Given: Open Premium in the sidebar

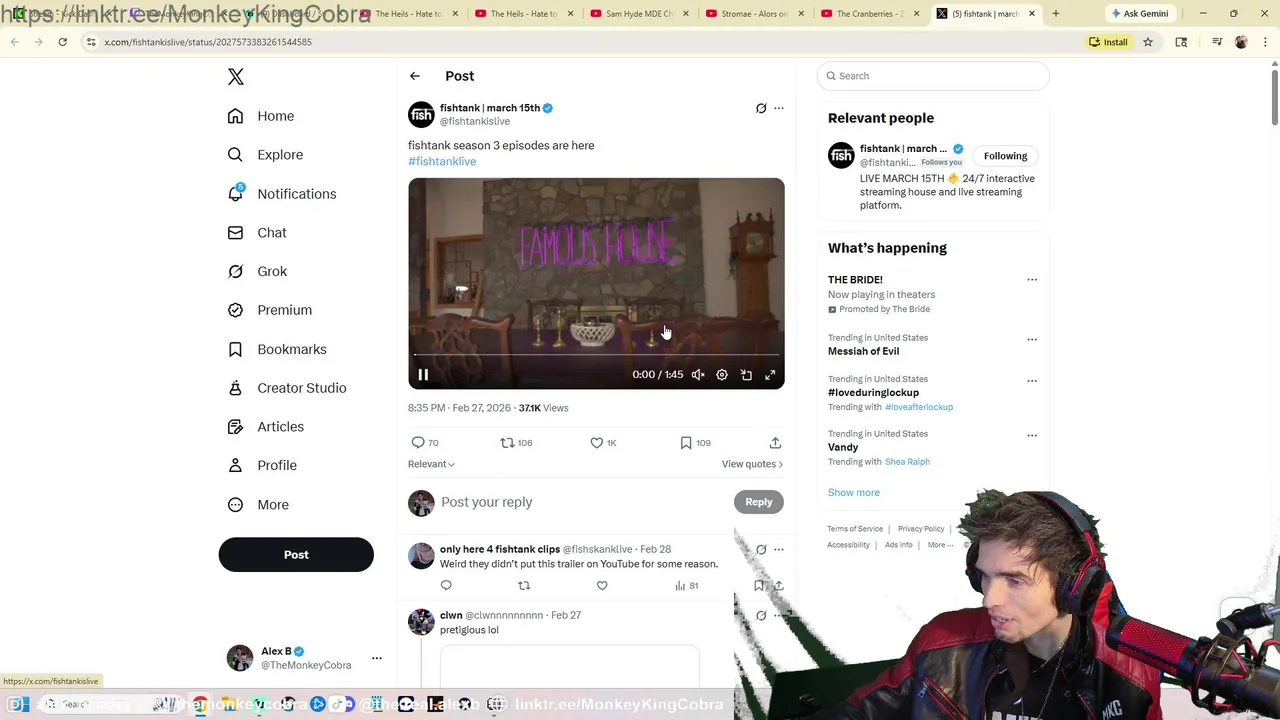Looking at the screenshot, I should click(270, 310).
